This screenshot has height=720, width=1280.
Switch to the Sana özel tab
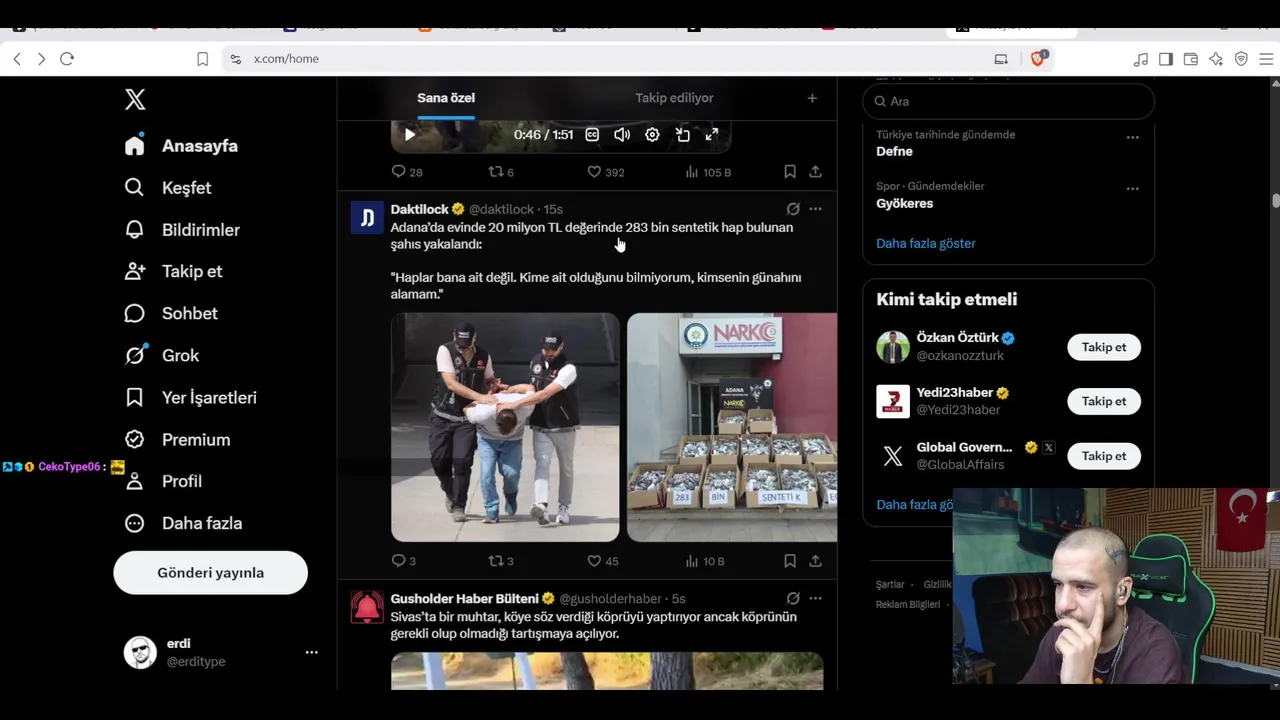pos(446,98)
